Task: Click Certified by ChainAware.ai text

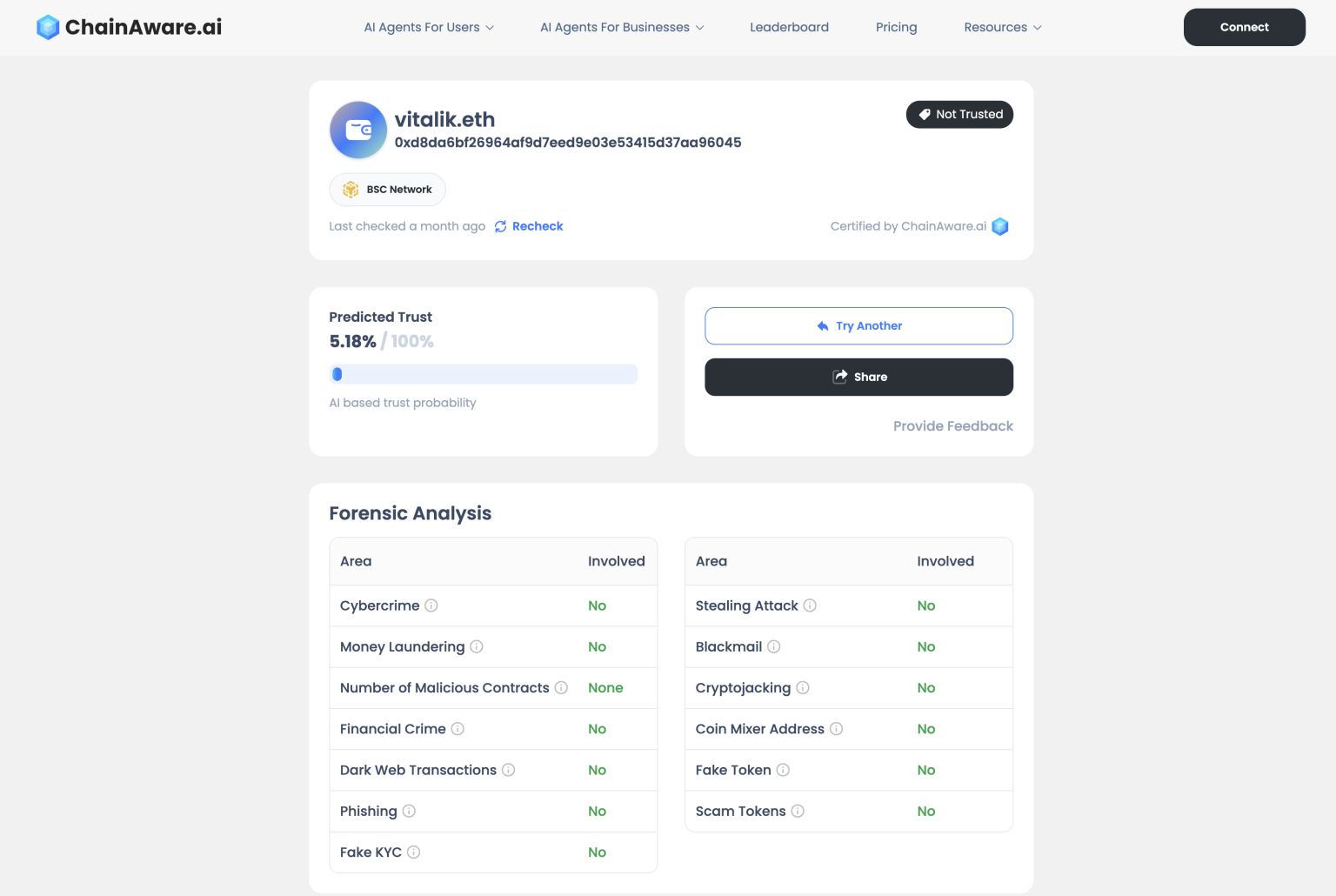Action: click(908, 226)
